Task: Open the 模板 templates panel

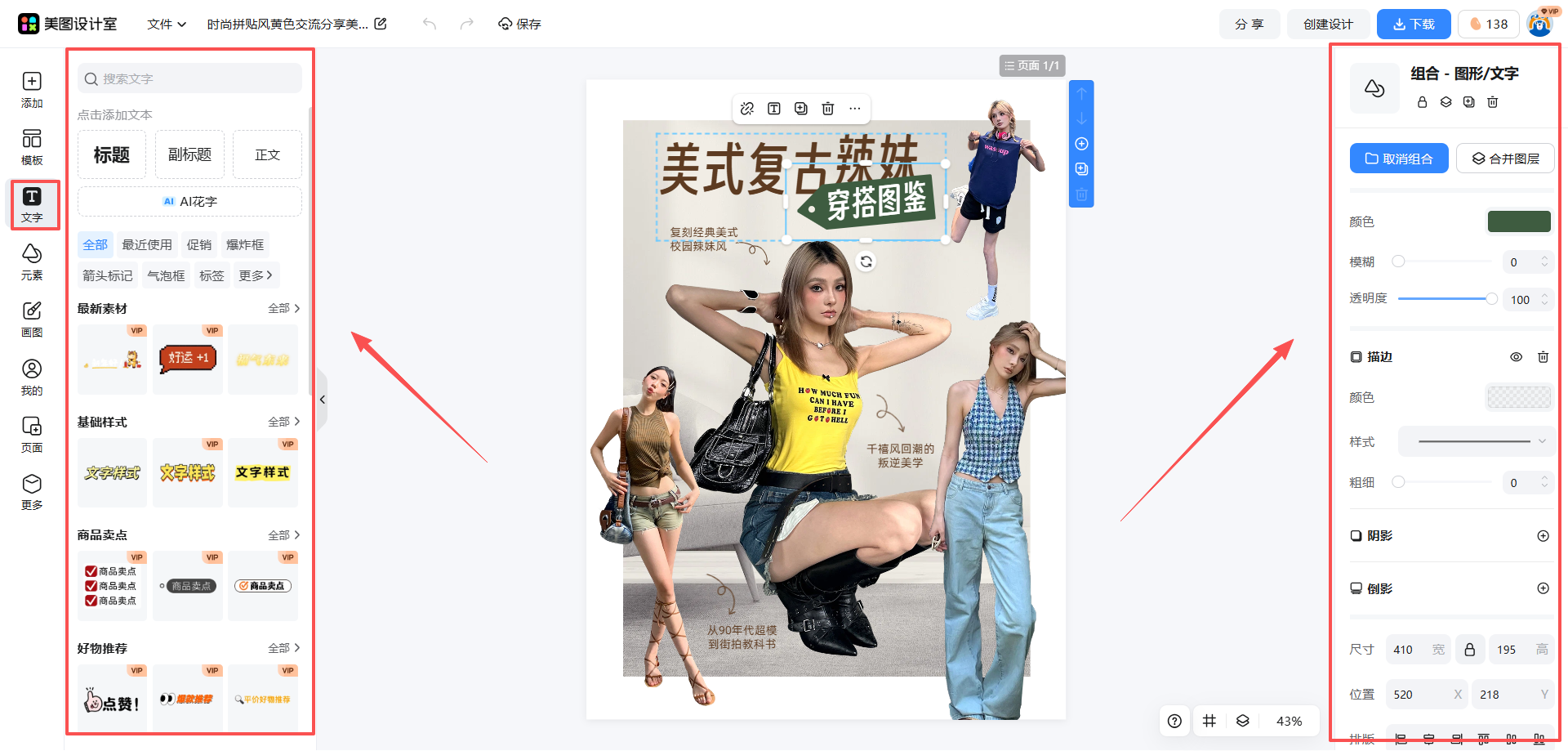Action: click(32, 147)
